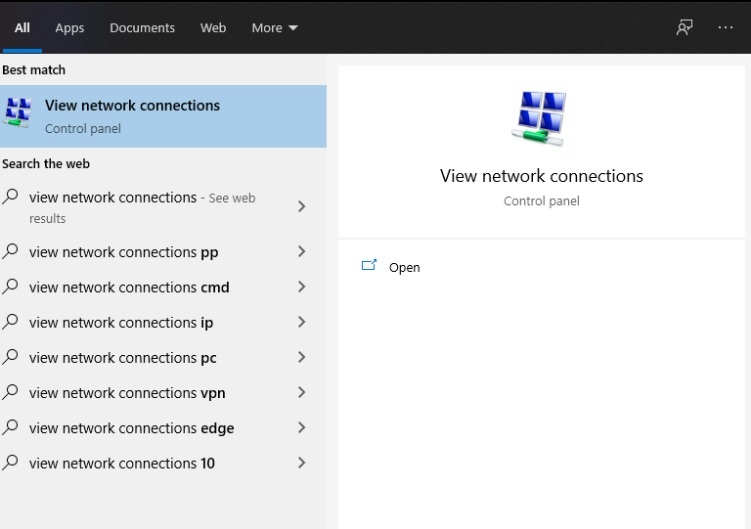
Task: Switch to the Web search tab
Action: coord(213,28)
